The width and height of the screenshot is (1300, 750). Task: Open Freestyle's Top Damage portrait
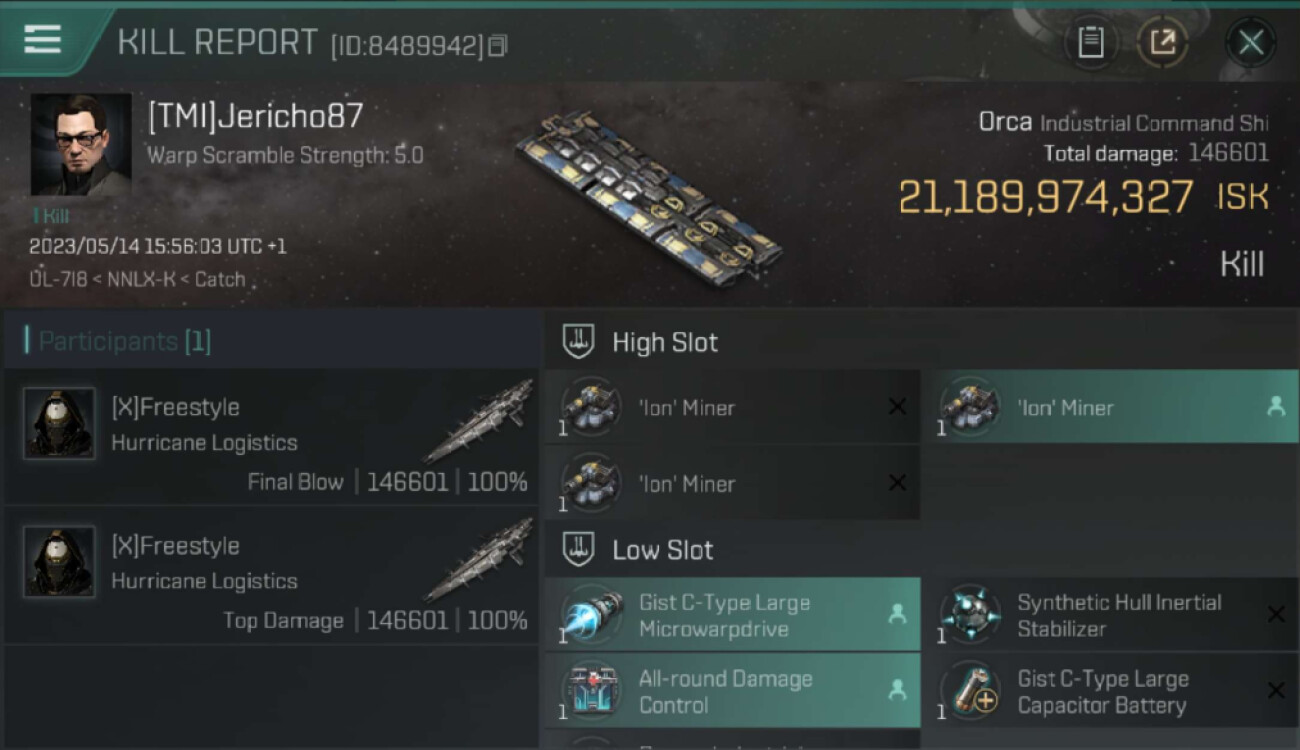tap(59, 562)
